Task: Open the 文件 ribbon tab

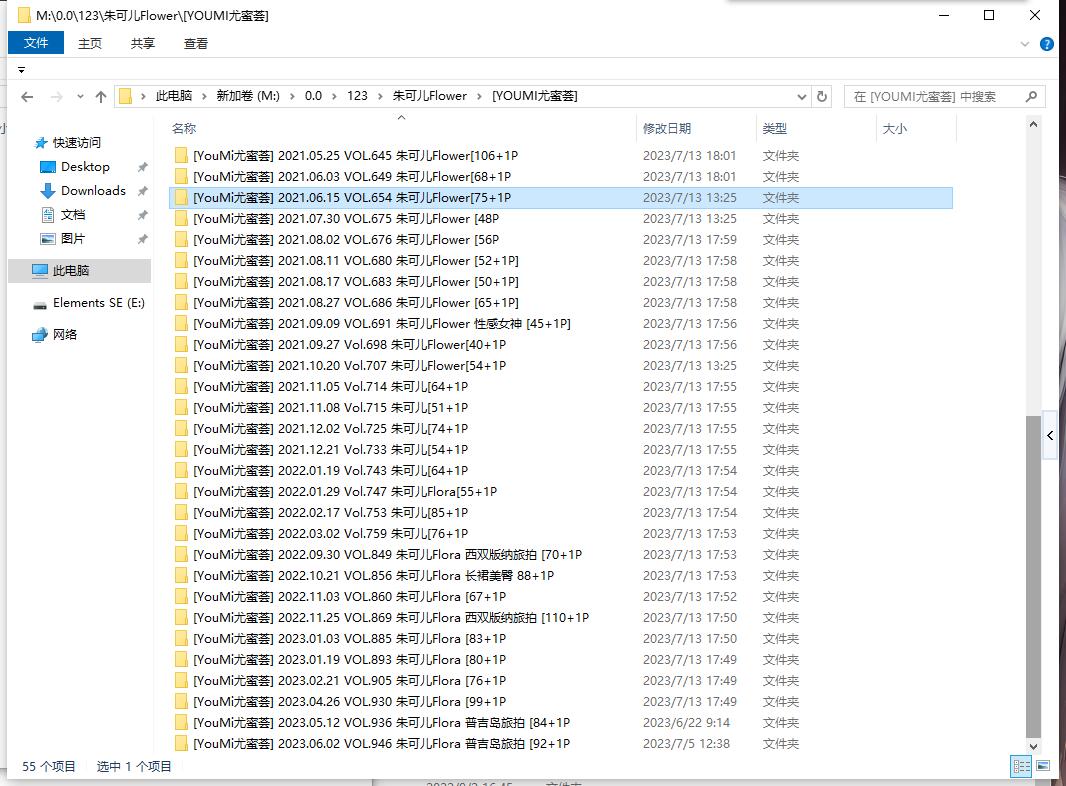Action: 36,43
